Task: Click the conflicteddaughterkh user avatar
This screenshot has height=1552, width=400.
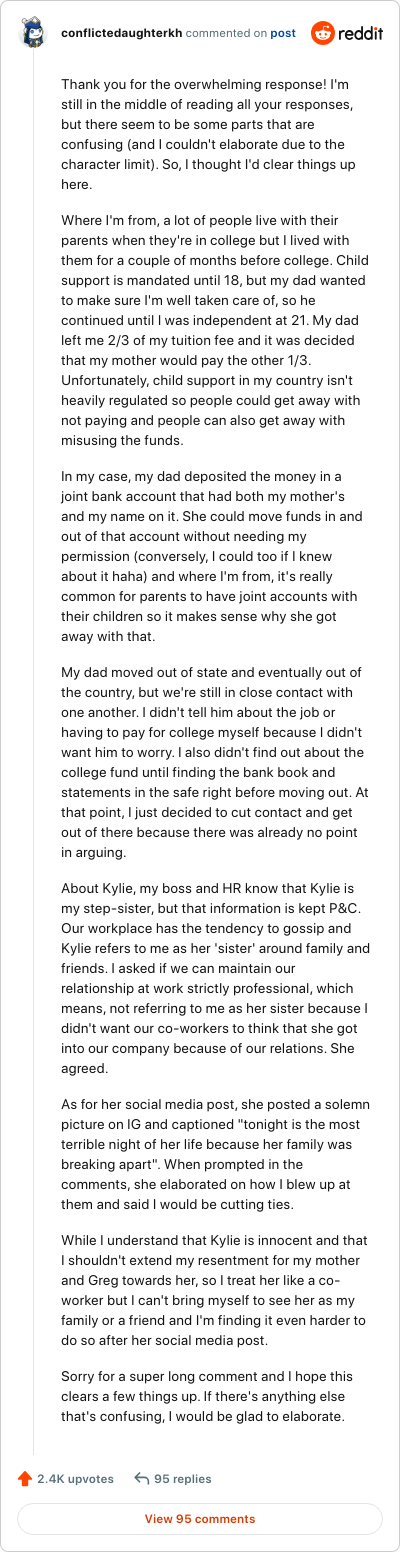Action: 33,33
